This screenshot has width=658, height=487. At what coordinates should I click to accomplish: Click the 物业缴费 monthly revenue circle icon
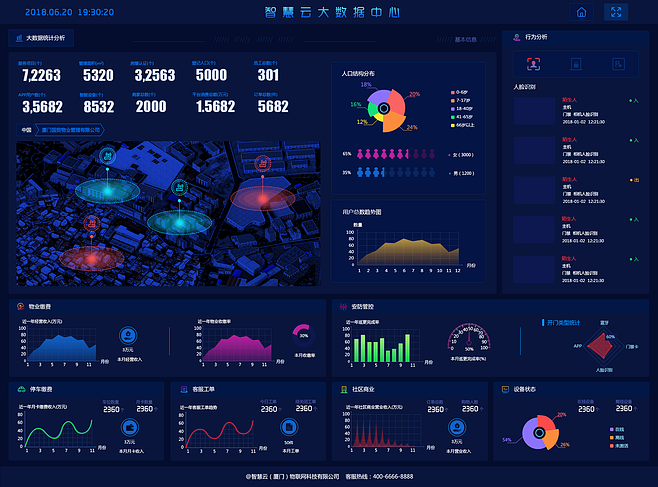[x=128, y=336]
